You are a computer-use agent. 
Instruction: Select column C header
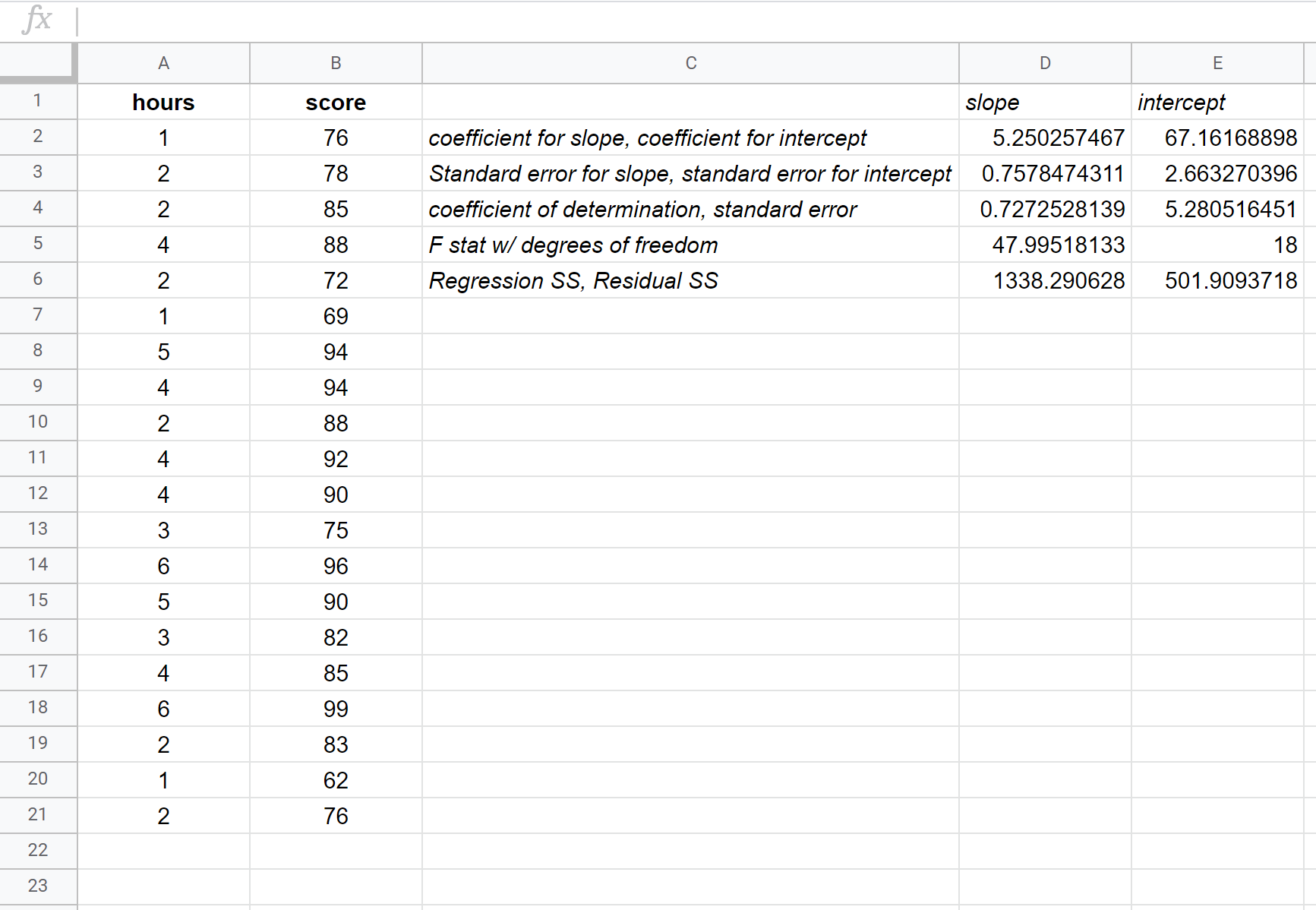[690, 63]
